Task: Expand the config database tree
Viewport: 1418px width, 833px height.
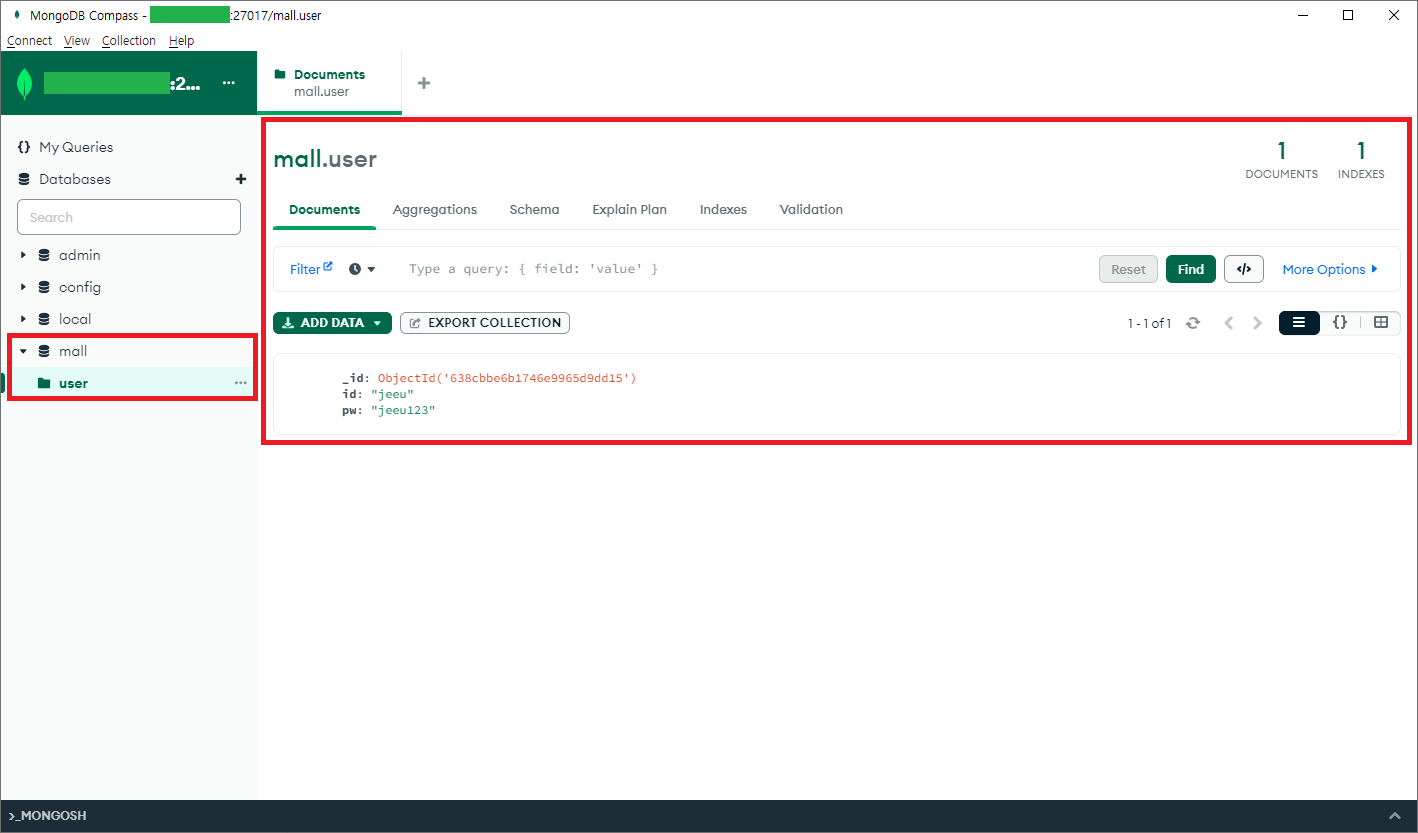Action: (23, 287)
